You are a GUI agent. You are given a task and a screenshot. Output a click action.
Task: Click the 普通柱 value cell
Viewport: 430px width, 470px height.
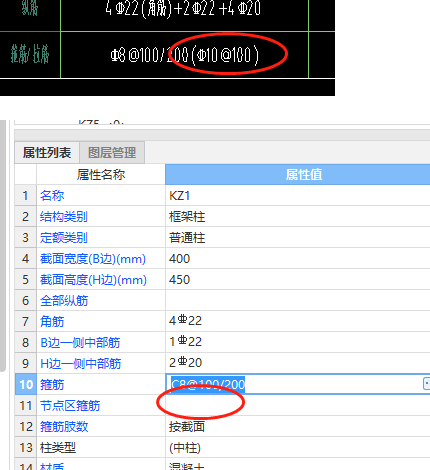coord(298,238)
